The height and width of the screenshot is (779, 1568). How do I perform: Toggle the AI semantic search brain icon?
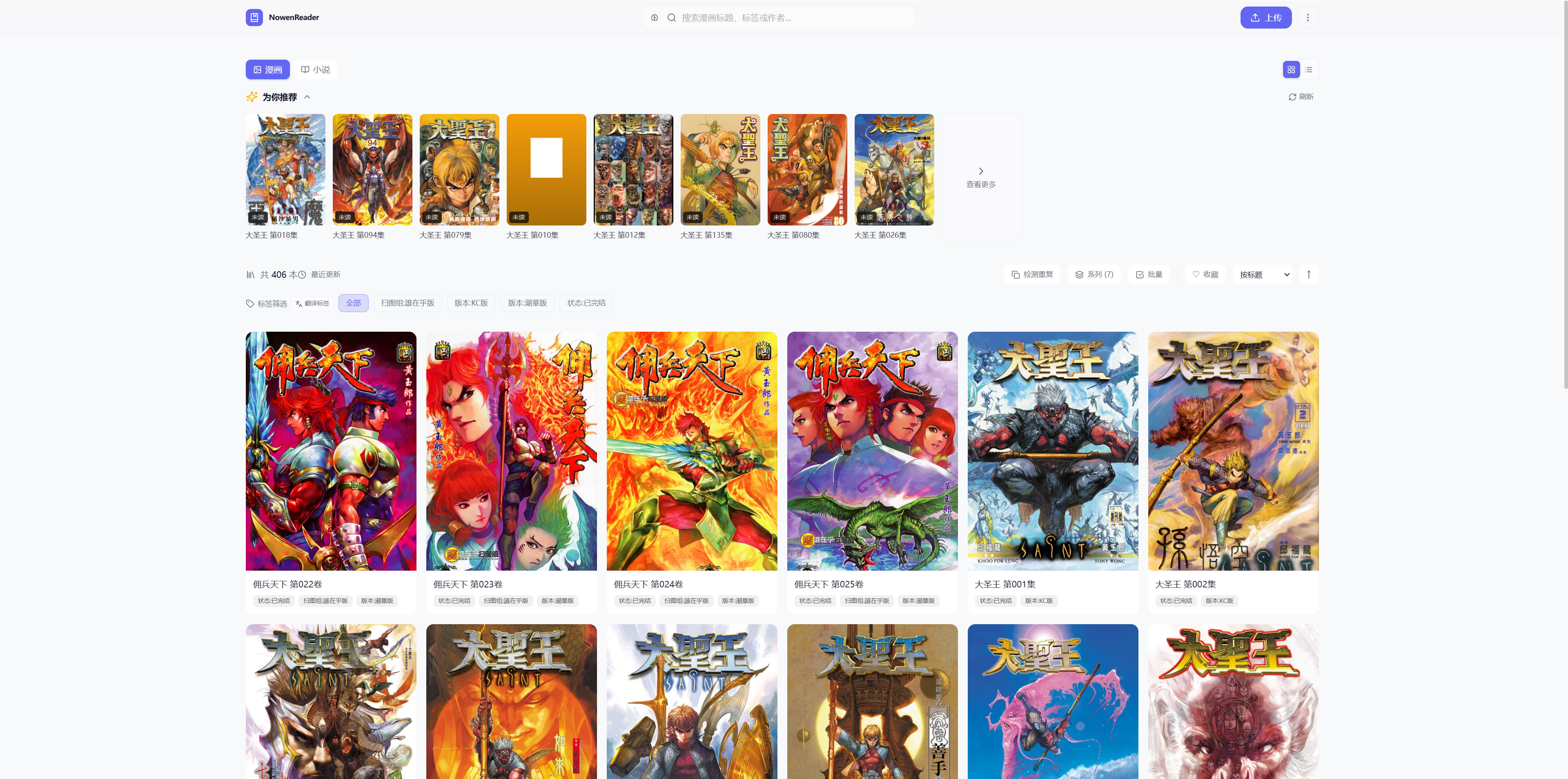(654, 18)
